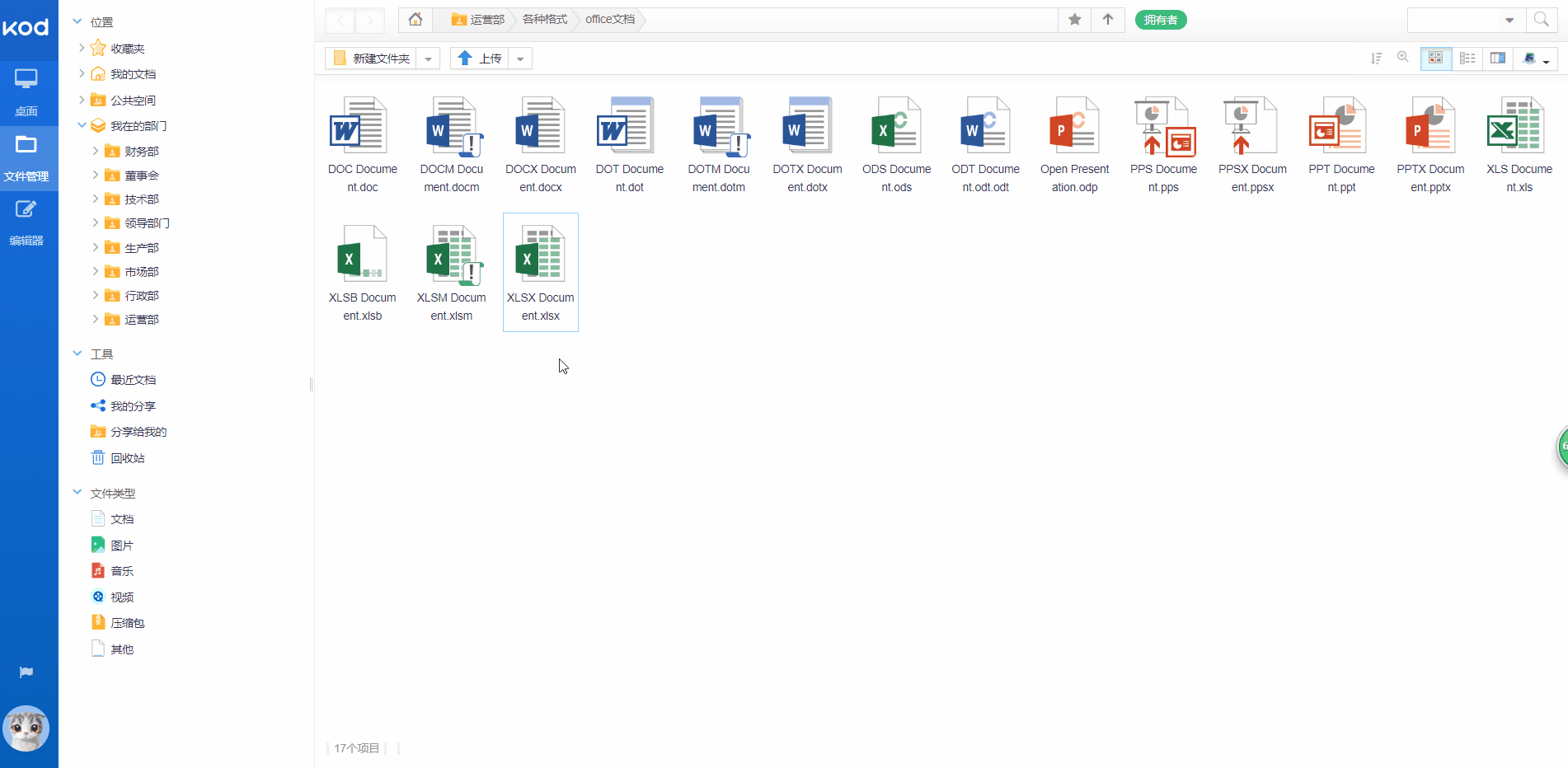Open the 编辑器 editor in sidebar
This screenshot has width=1568, height=768.
click(26, 222)
